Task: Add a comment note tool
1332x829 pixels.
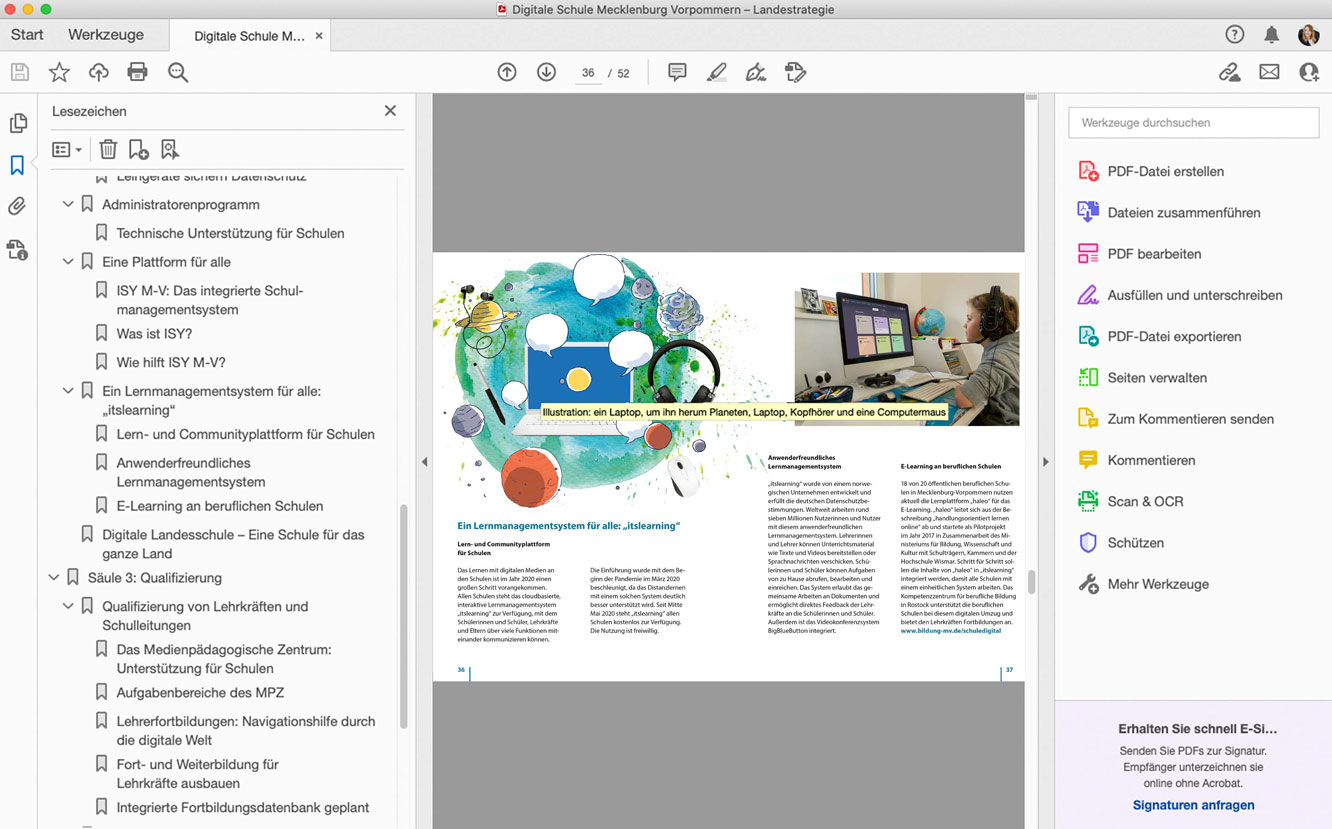Action: [x=677, y=72]
